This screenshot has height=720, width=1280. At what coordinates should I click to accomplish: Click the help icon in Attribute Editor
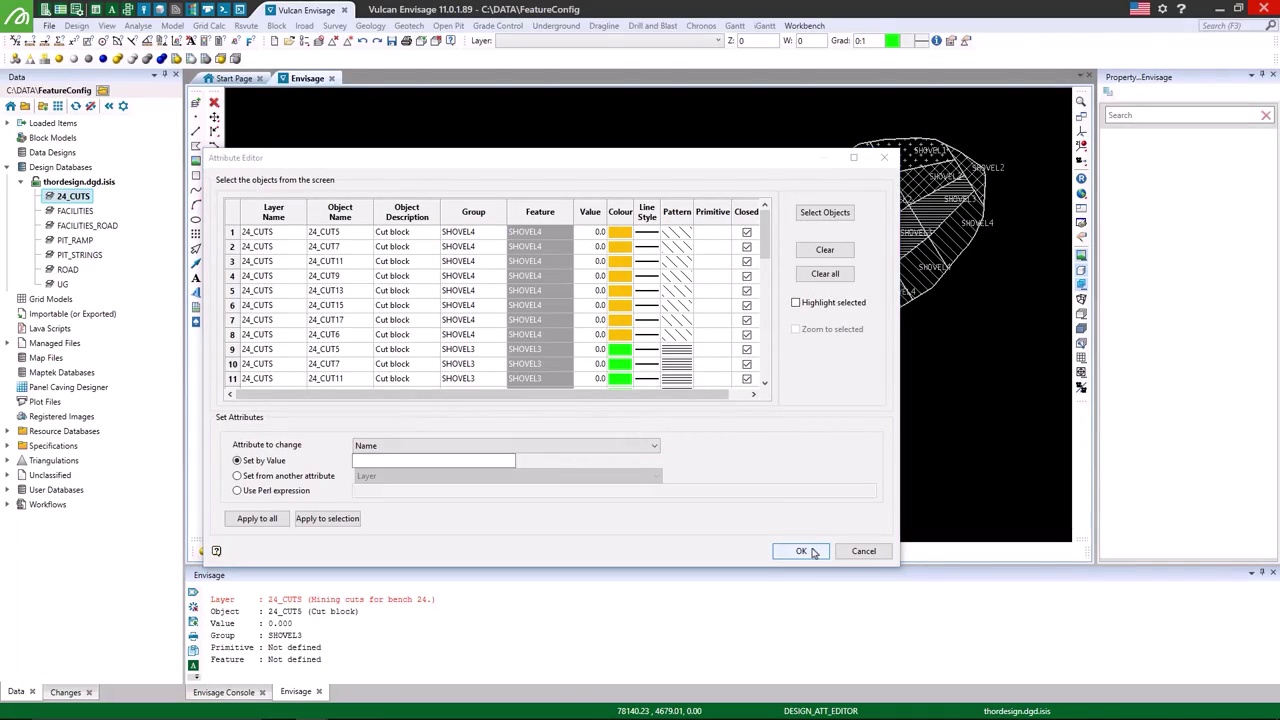(216, 551)
